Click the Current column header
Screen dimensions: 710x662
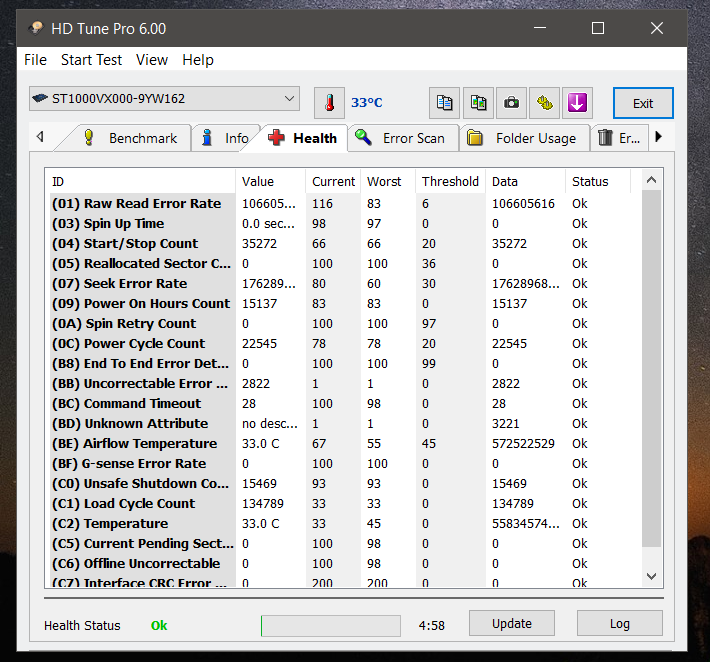(333, 182)
